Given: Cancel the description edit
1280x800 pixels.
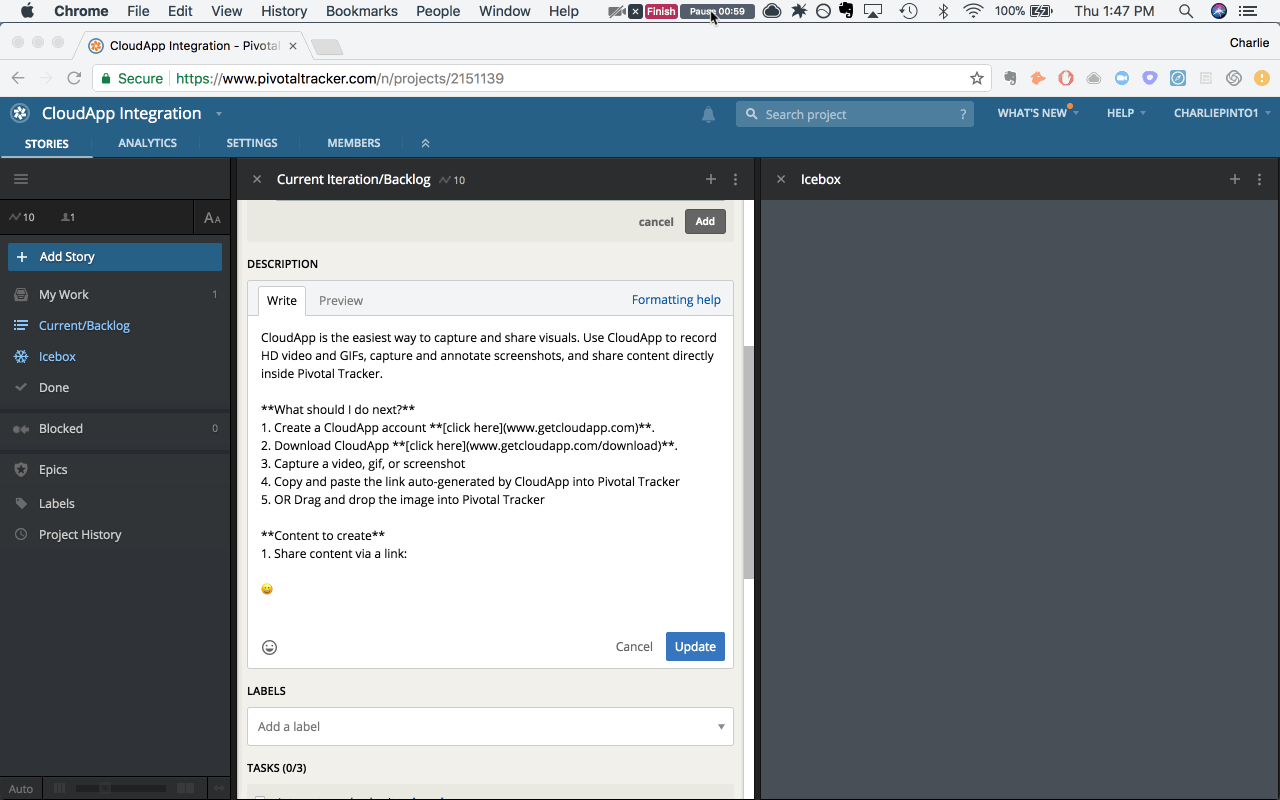Looking at the screenshot, I should coord(634,646).
